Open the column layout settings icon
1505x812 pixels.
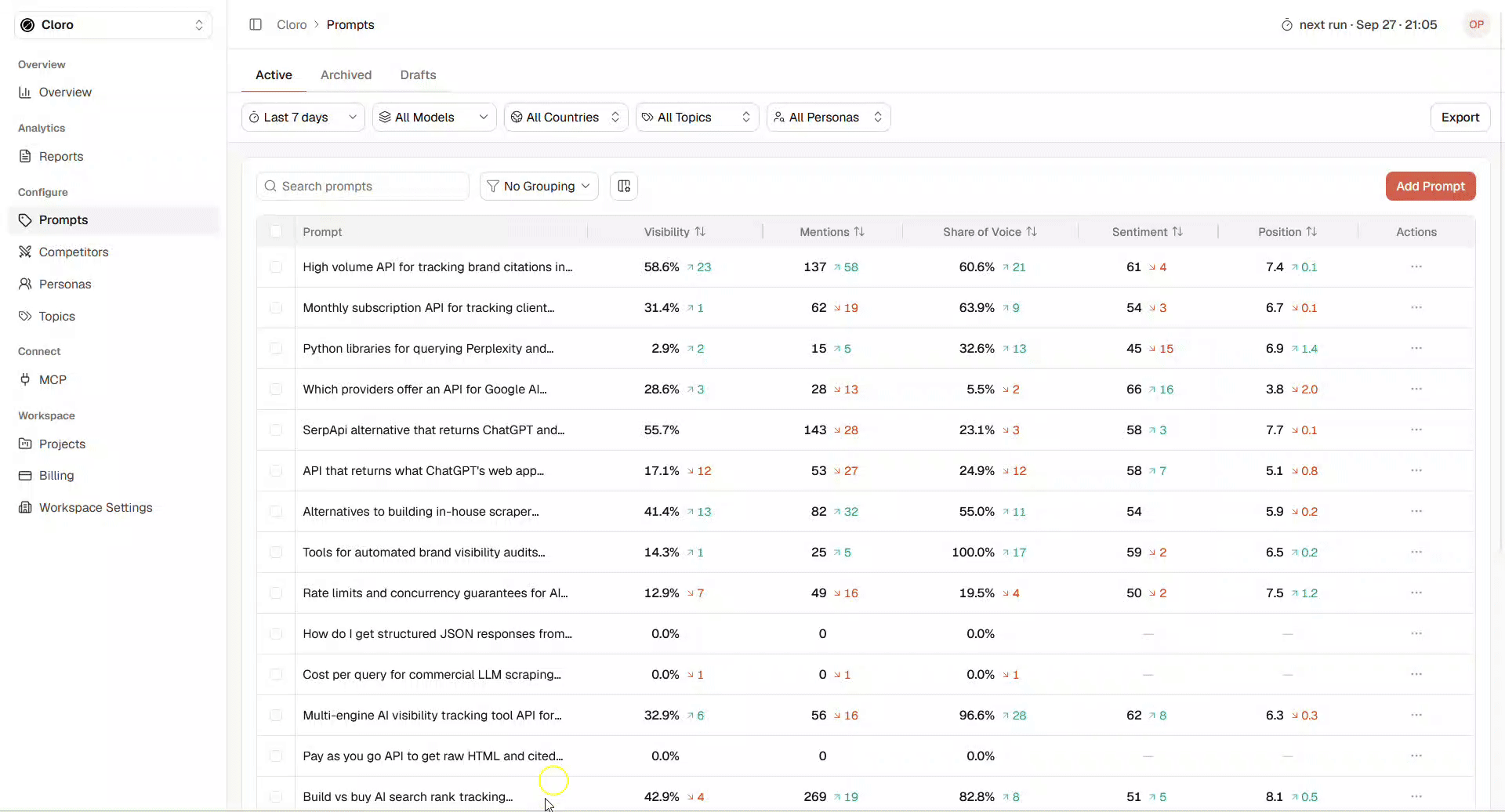pyautogui.click(x=624, y=186)
